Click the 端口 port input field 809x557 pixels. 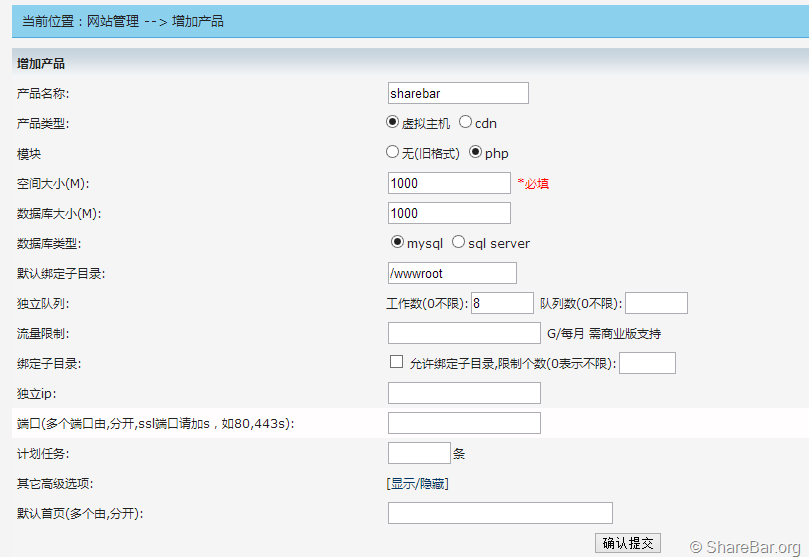tap(463, 423)
